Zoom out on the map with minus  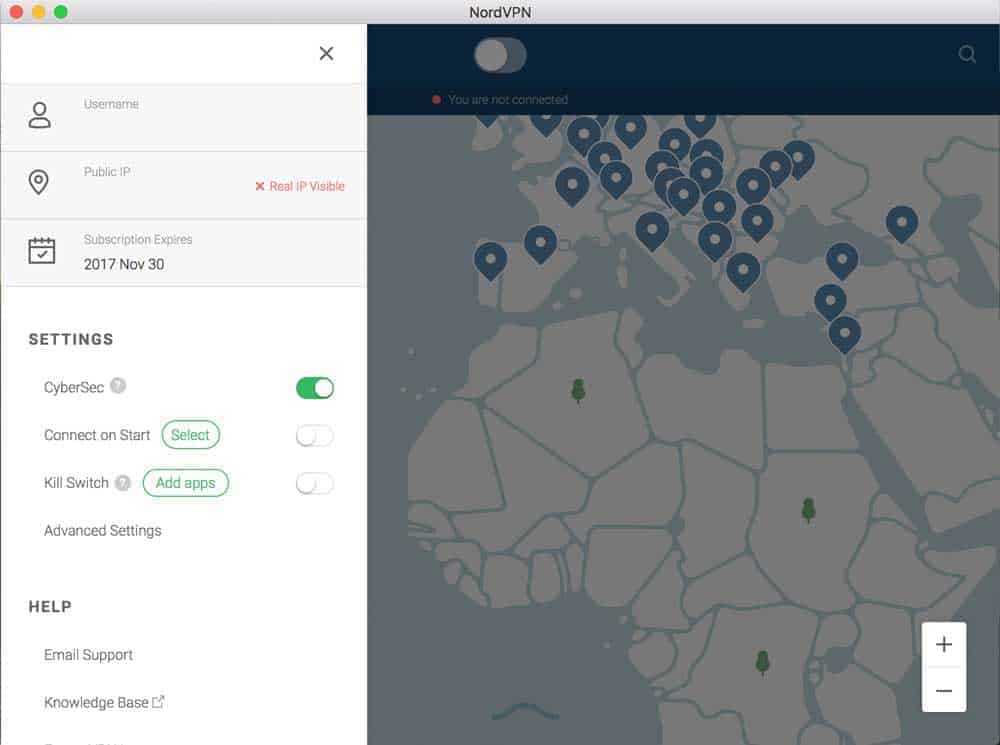point(944,690)
